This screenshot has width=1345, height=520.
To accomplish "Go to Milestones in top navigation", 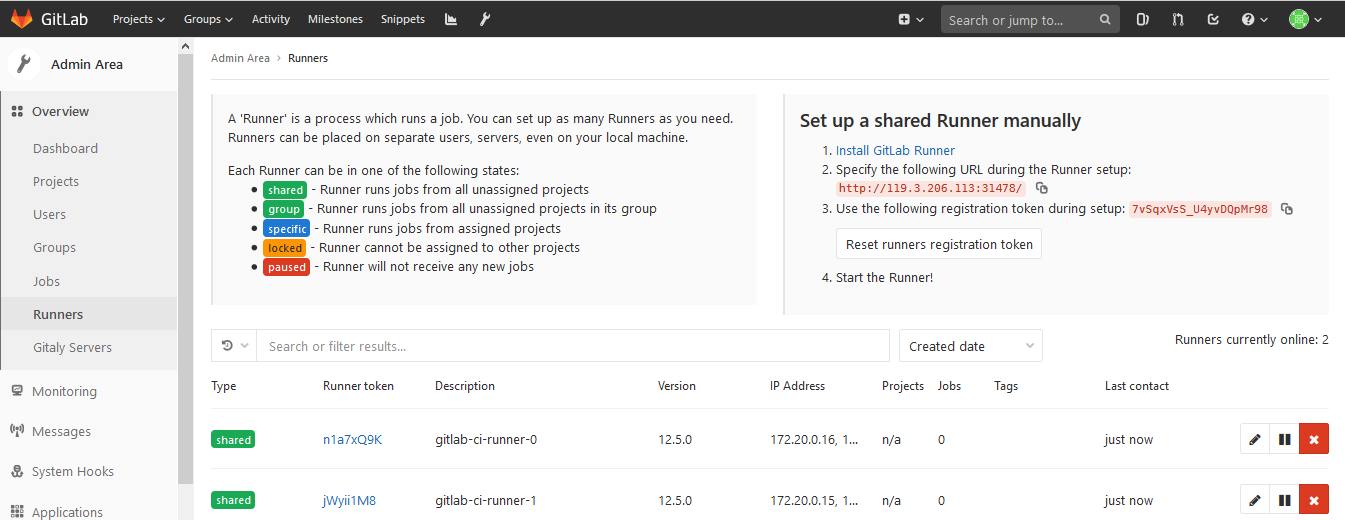I will pos(336,19).
